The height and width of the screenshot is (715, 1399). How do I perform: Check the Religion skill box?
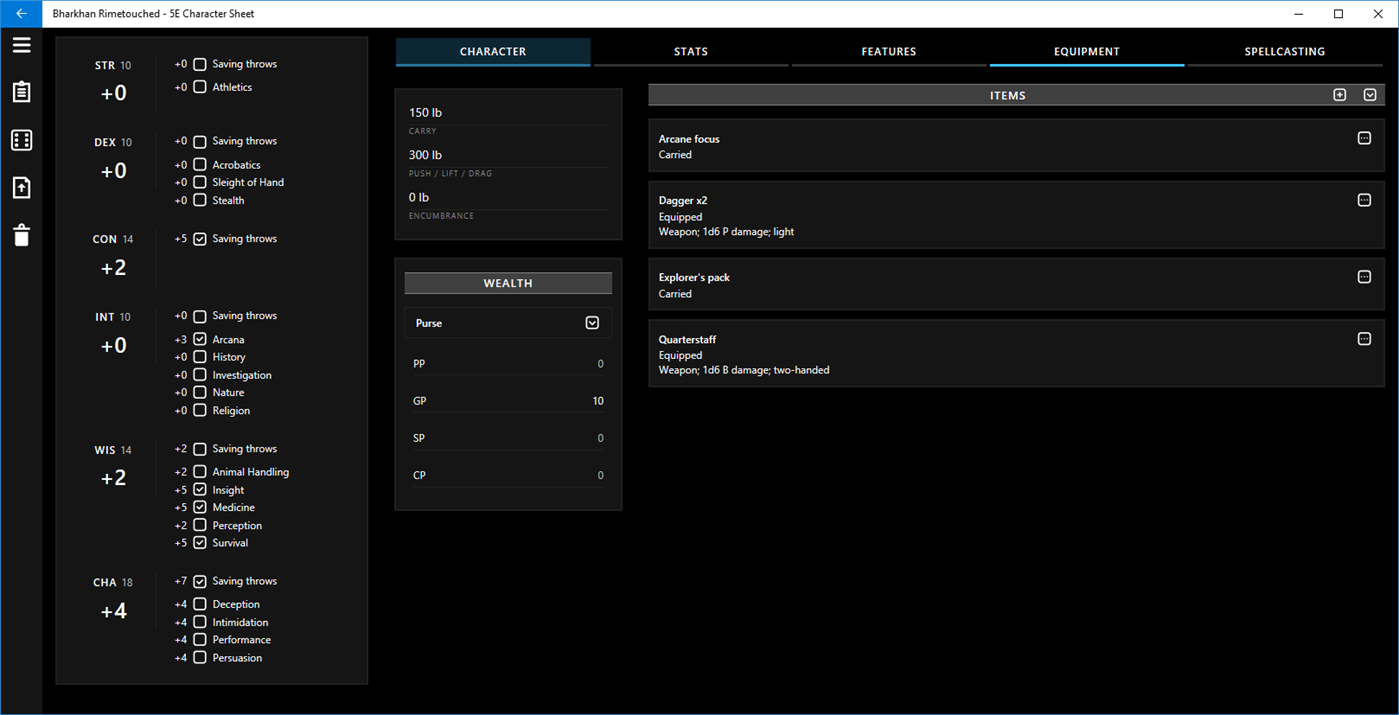(x=200, y=410)
